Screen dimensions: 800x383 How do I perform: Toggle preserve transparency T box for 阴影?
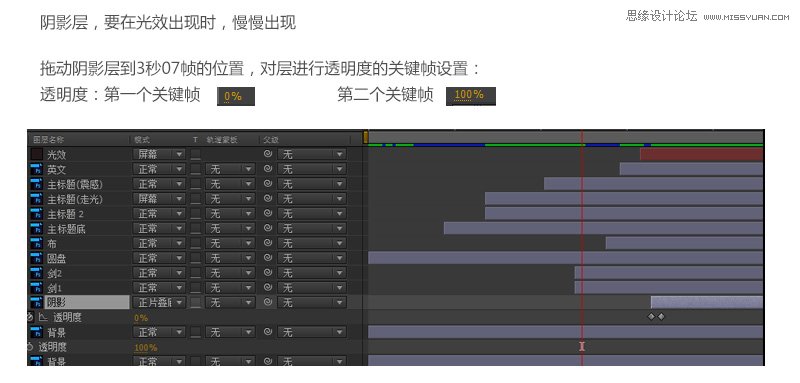(x=196, y=302)
